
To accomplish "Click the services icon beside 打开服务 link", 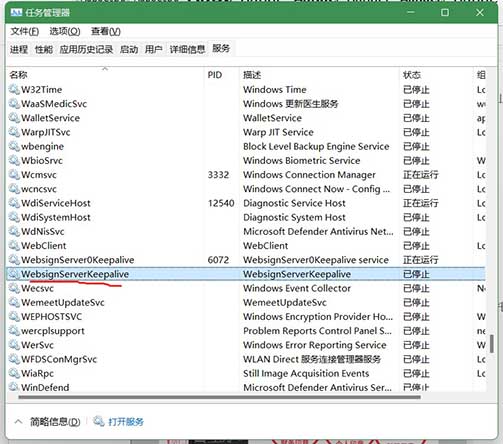I will click(99, 421).
